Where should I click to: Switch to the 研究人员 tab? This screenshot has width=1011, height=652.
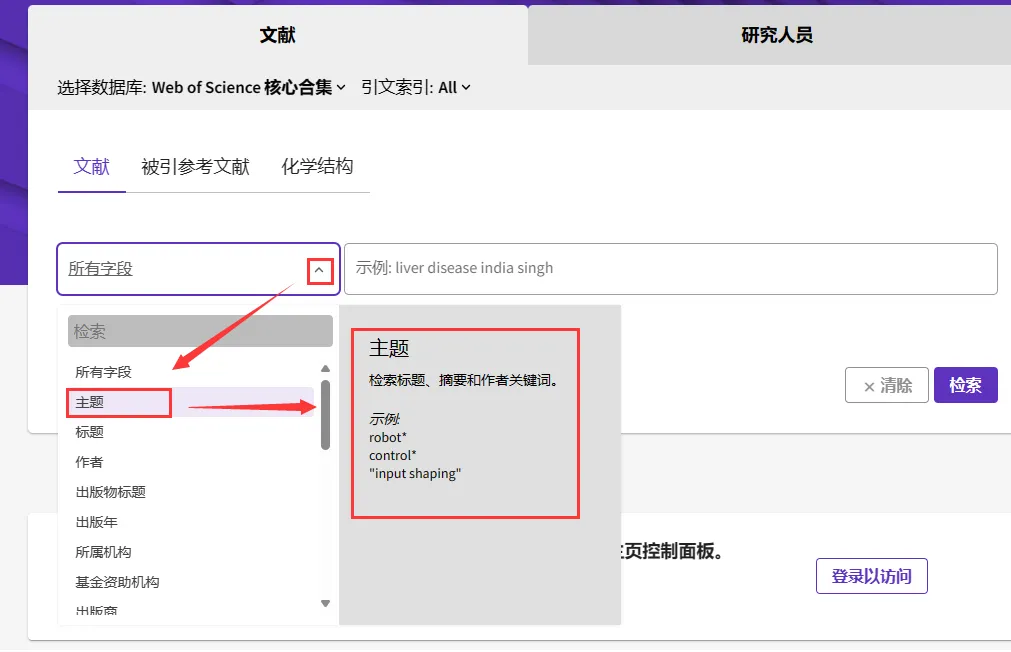[776, 35]
